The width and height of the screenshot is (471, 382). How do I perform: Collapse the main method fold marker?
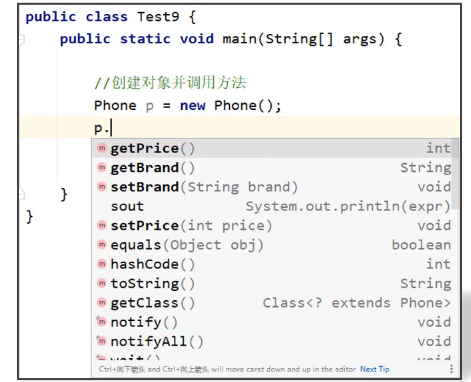pos(22,40)
